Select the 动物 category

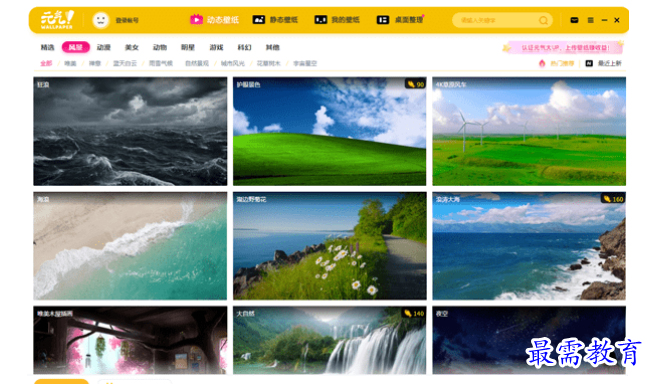[x=160, y=47]
